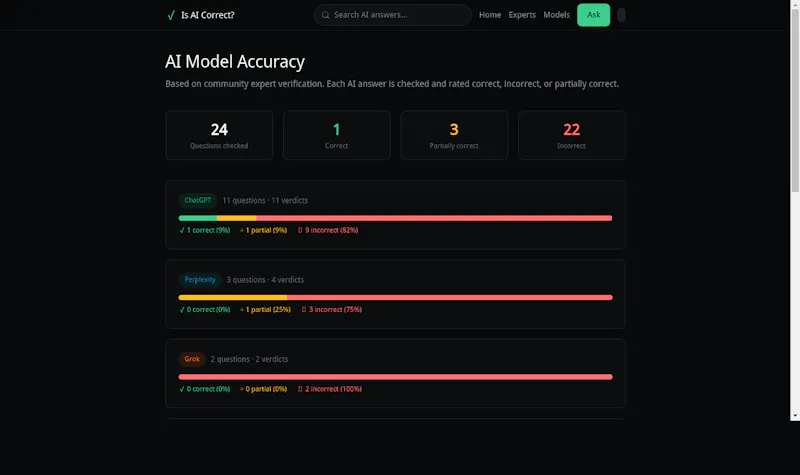Click the page vertical scrollbar thumb

[x=795, y=99]
